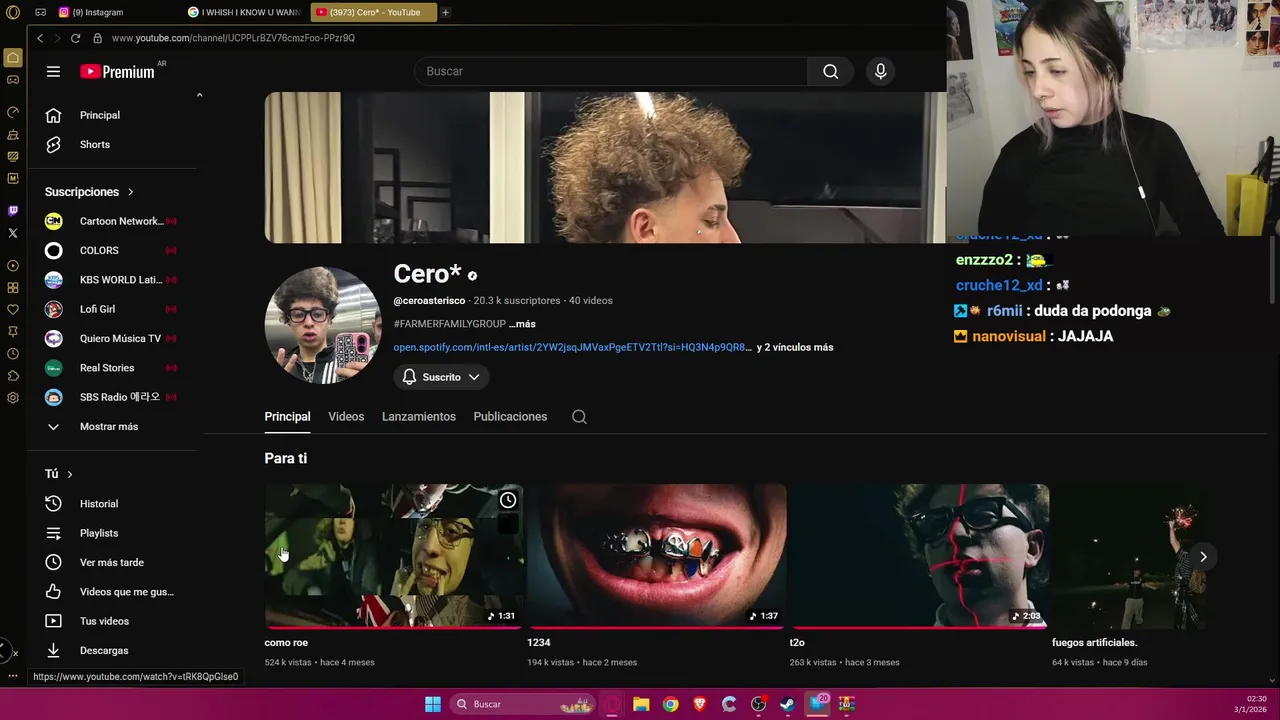Open GX Corner gamepad icon in sidebar
This screenshot has width=1280, height=720.
tap(13, 79)
